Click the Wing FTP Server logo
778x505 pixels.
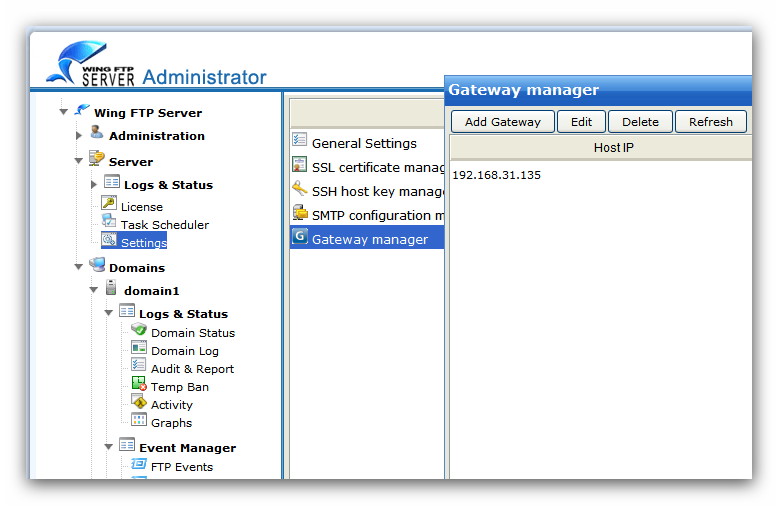pyautogui.click(x=91, y=63)
